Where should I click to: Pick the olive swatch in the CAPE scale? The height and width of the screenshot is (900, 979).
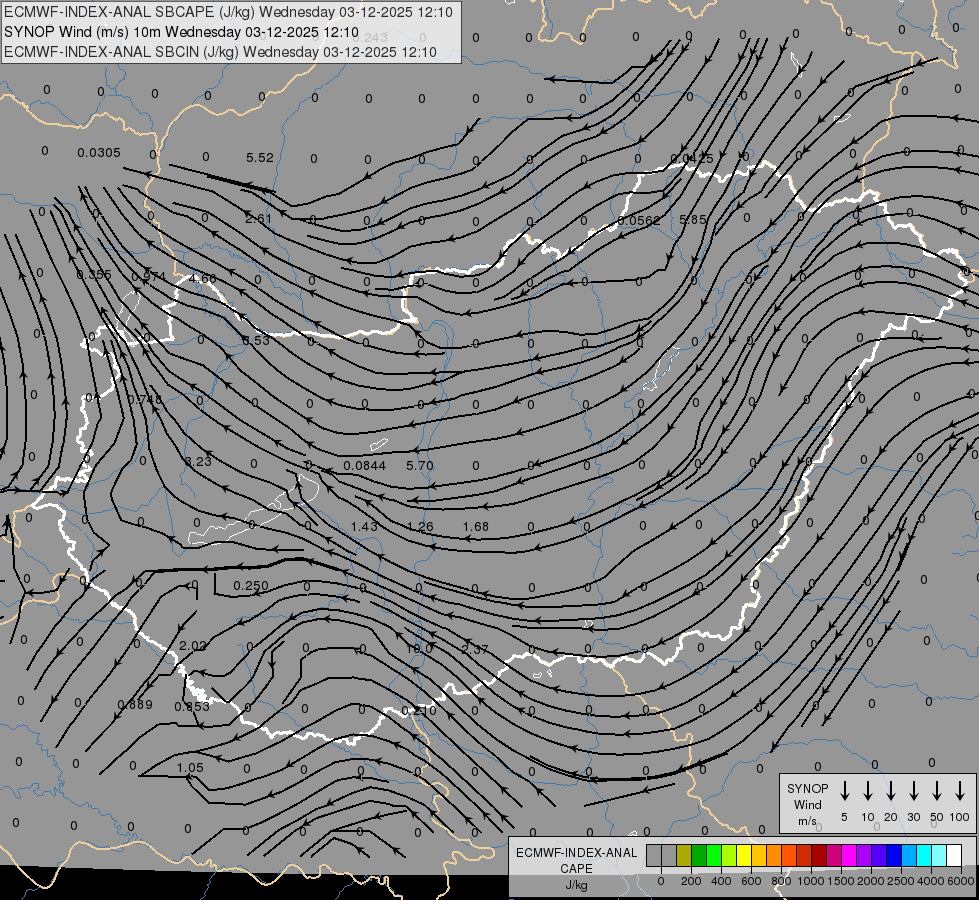pos(684,855)
